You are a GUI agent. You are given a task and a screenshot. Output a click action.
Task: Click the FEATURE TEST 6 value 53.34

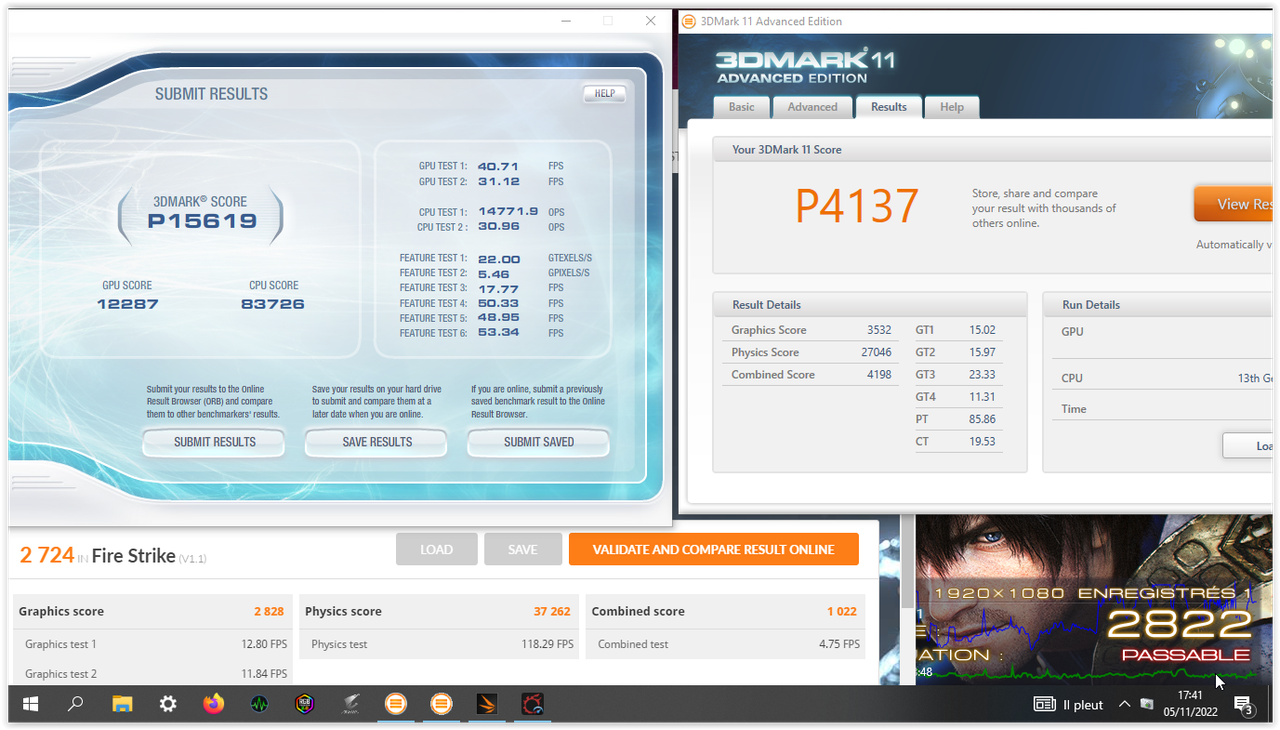498,333
